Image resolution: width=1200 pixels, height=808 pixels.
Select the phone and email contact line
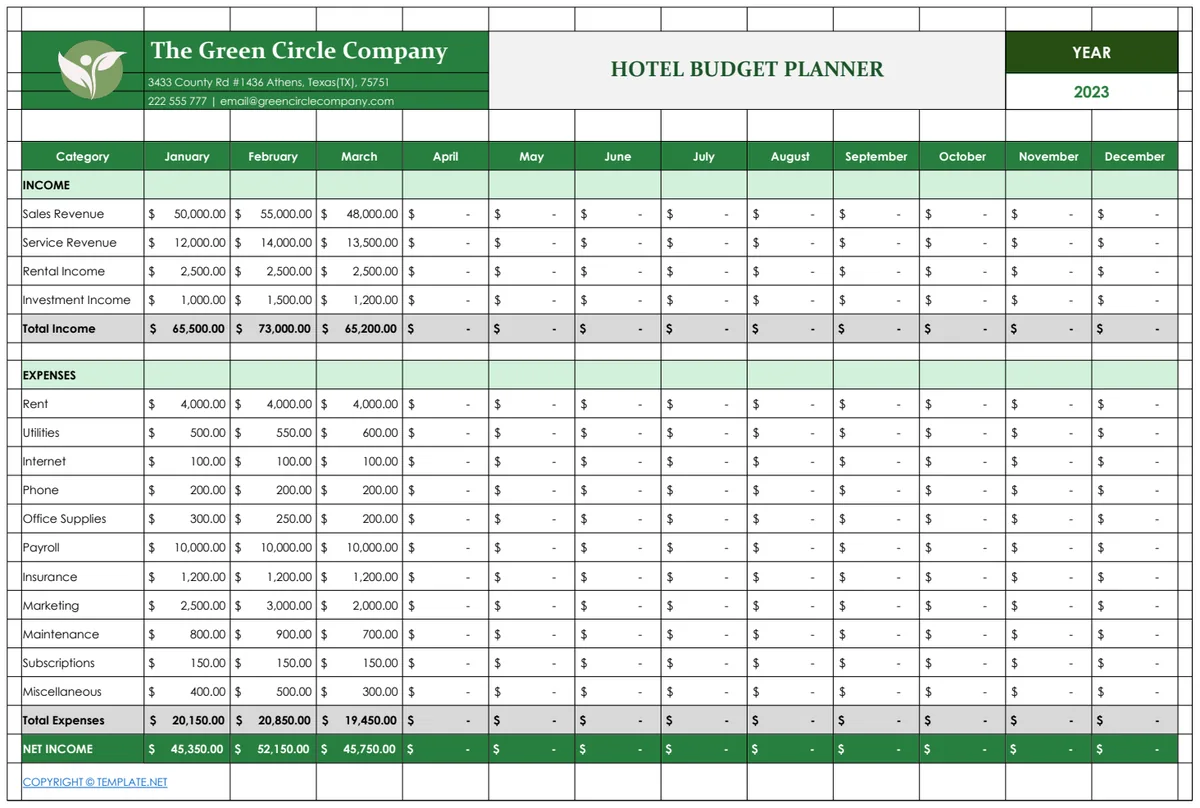[271, 101]
